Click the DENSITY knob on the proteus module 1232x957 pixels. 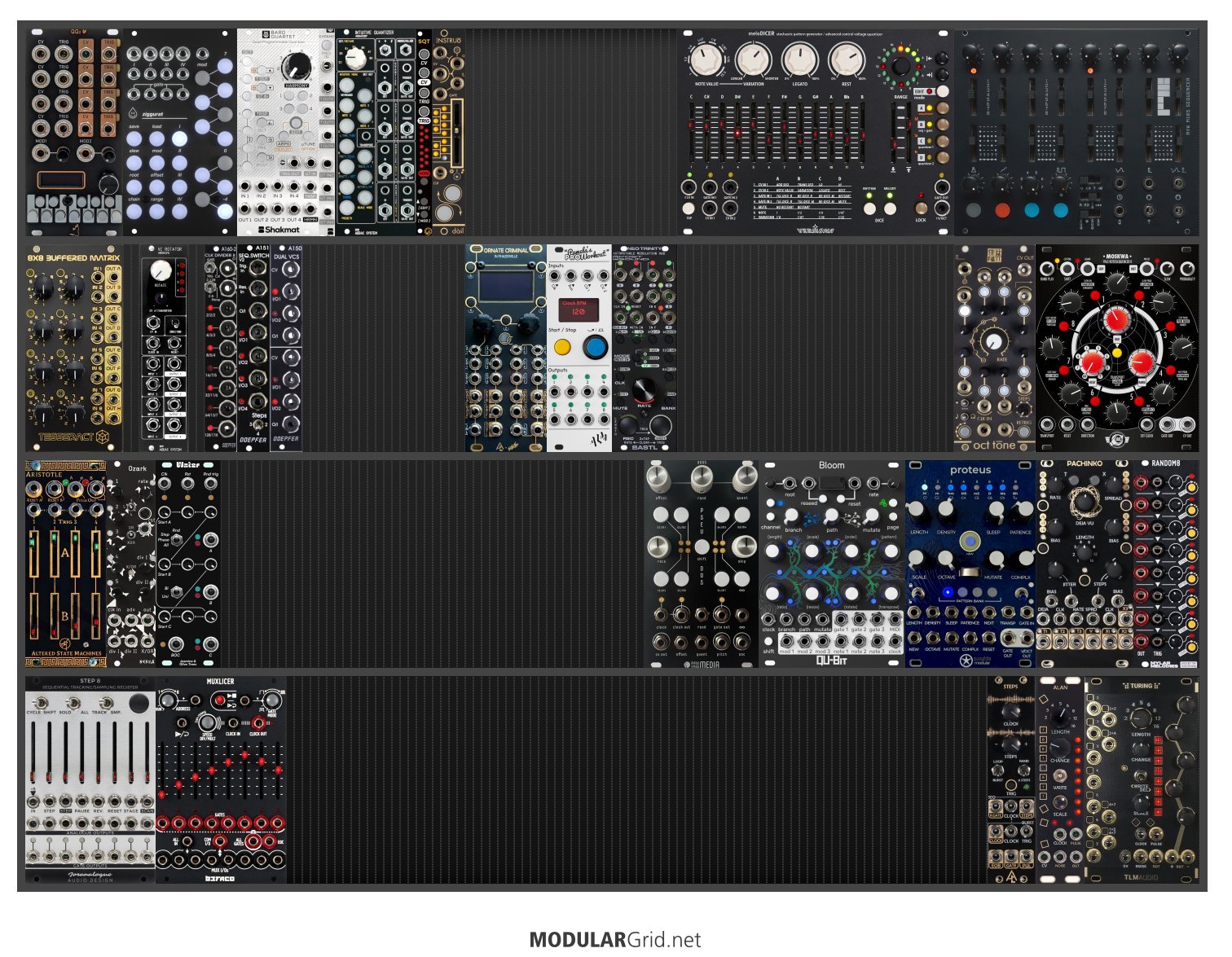(x=945, y=511)
